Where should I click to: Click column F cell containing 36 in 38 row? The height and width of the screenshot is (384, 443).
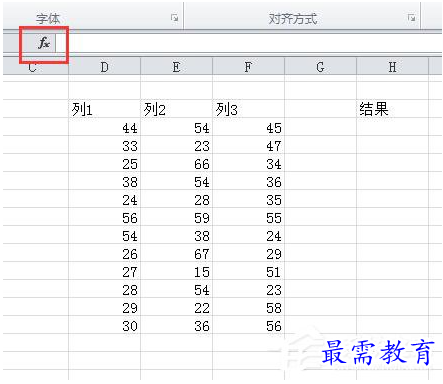tap(249, 181)
